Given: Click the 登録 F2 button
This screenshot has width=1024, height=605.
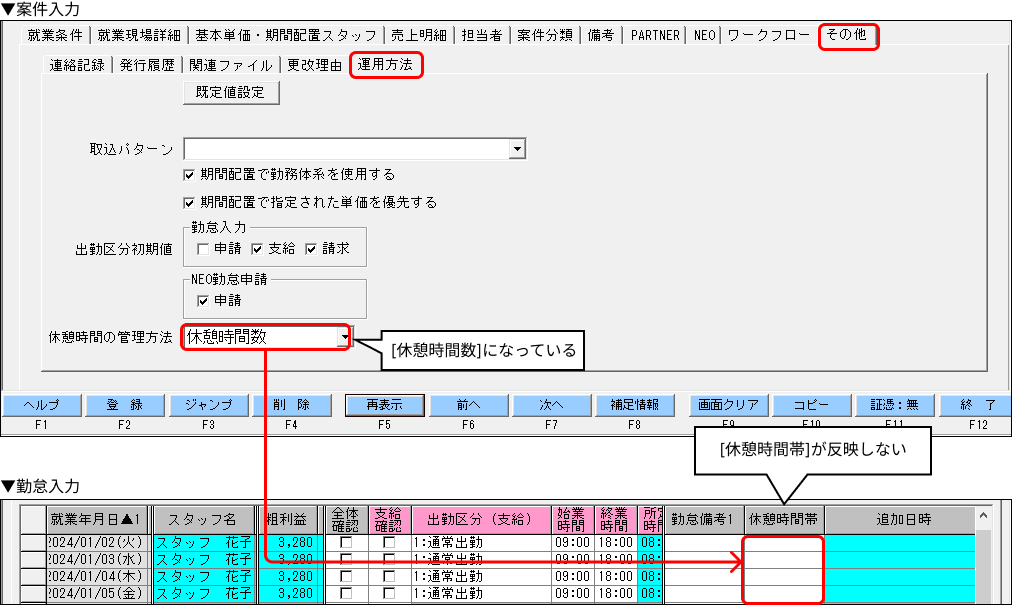Looking at the screenshot, I should (x=125, y=405).
